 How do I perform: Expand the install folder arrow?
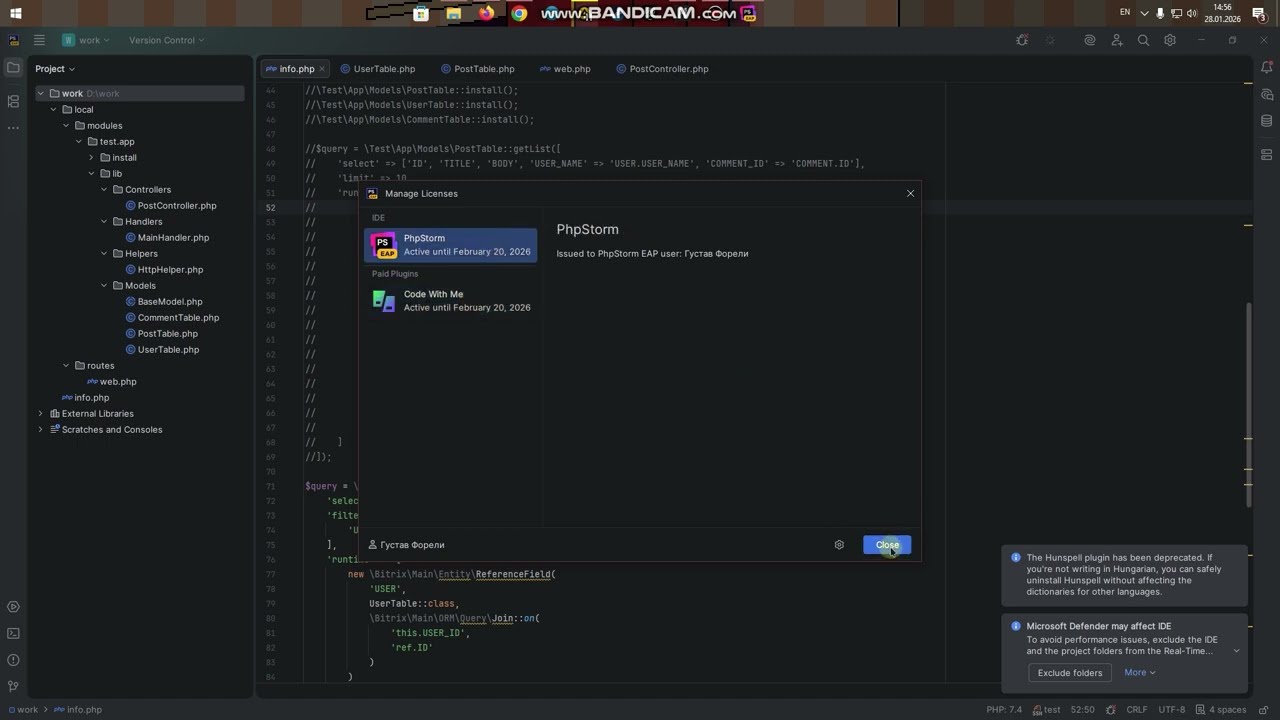tap(92, 157)
